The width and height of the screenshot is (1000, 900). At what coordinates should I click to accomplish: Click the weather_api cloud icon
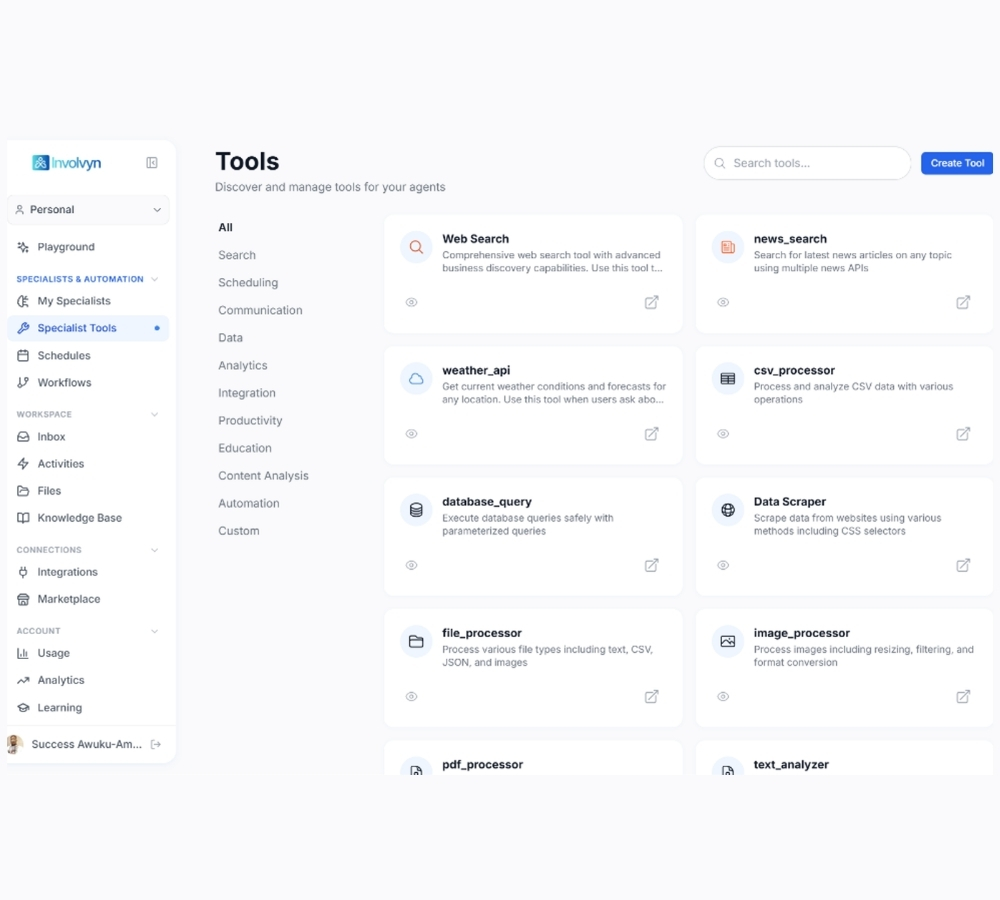tap(416, 379)
